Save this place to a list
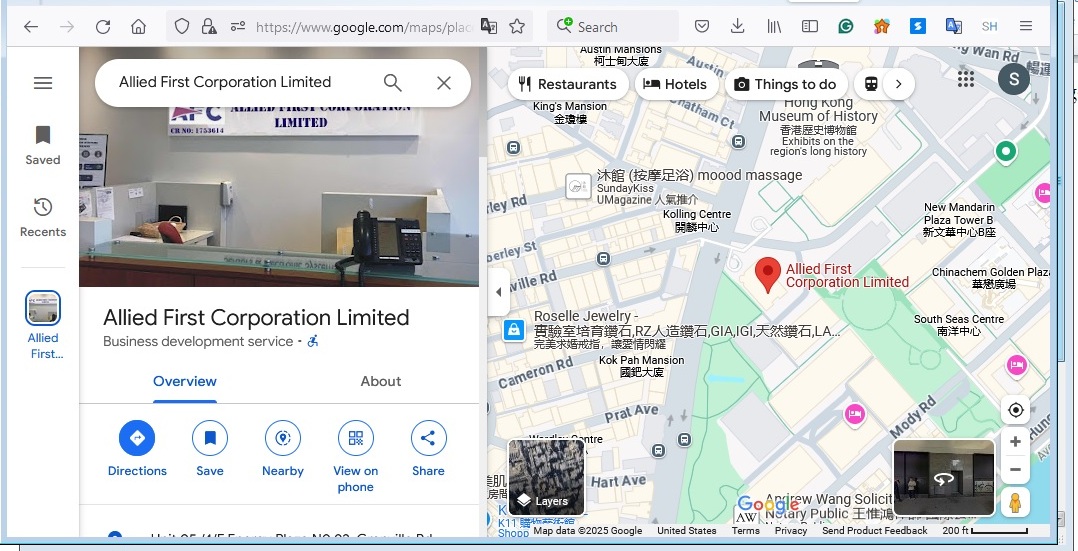This screenshot has width=1078, height=551. (210, 450)
